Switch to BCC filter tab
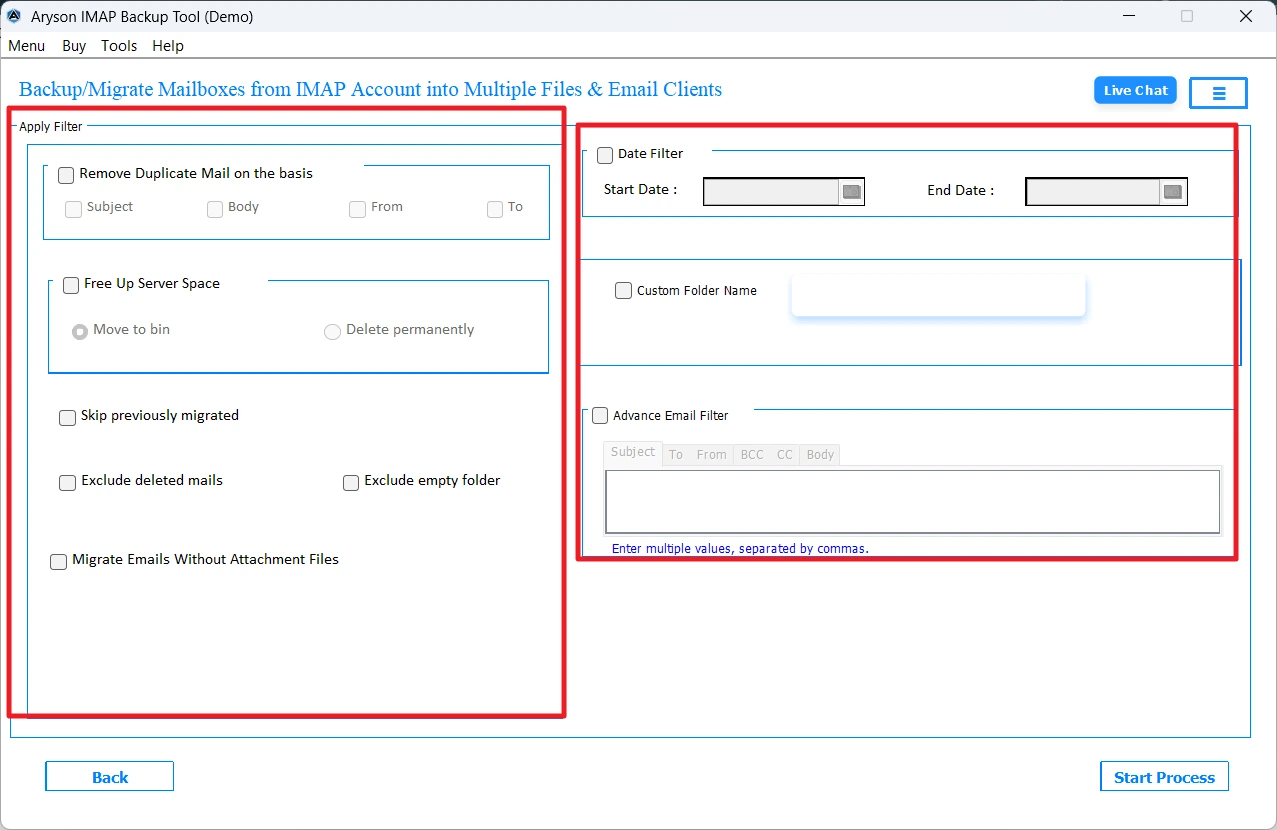1277x830 pixels. [x=752, y=455]
